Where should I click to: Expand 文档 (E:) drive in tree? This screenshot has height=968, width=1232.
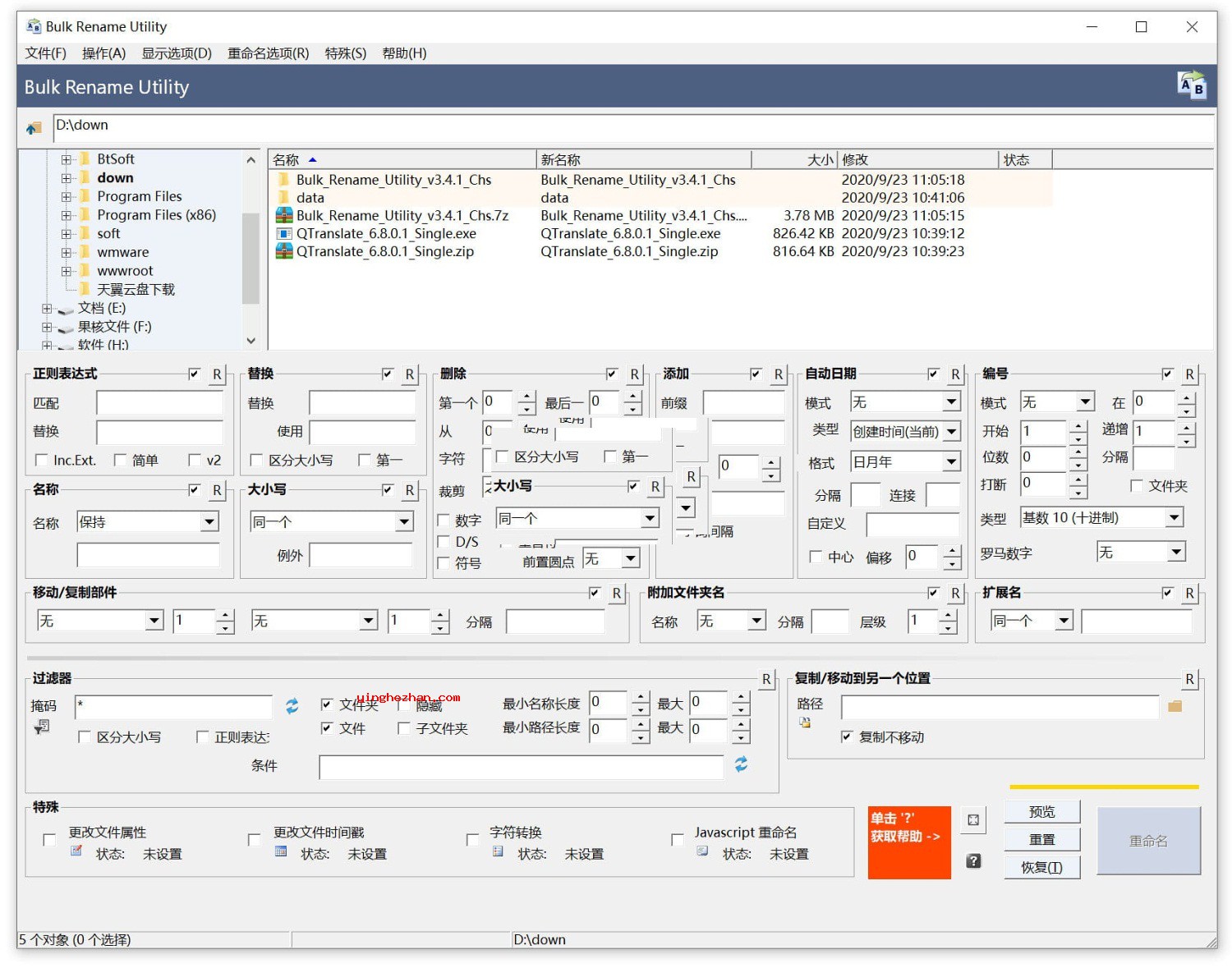click(x=47, y=309)
